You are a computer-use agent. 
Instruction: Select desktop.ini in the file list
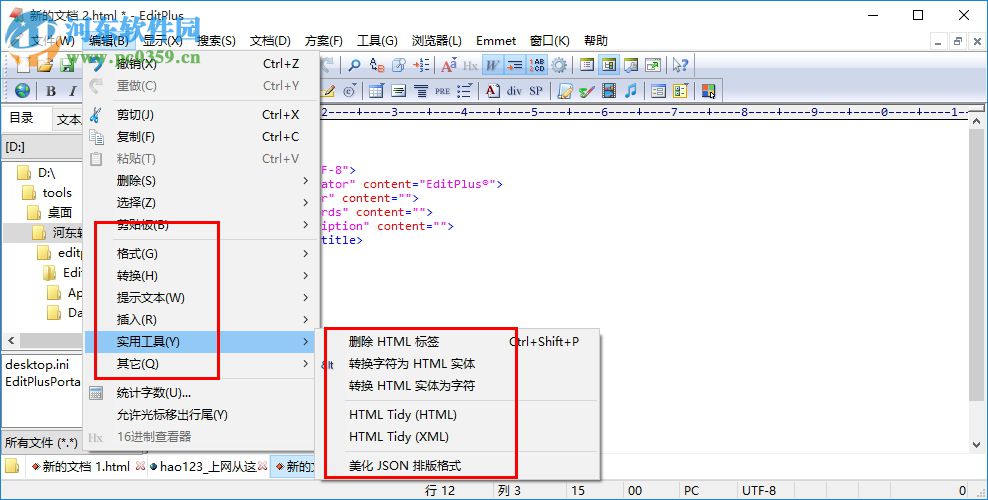pos(37,365)
